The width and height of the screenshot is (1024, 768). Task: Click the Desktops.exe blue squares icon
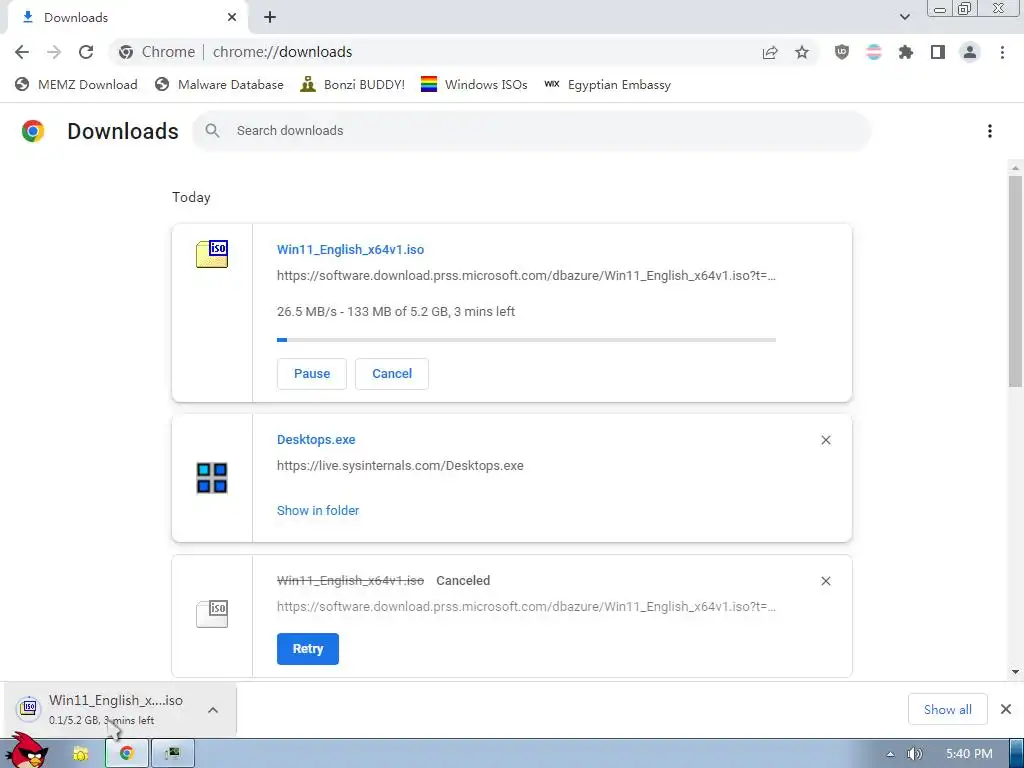(x=212, y=478)
